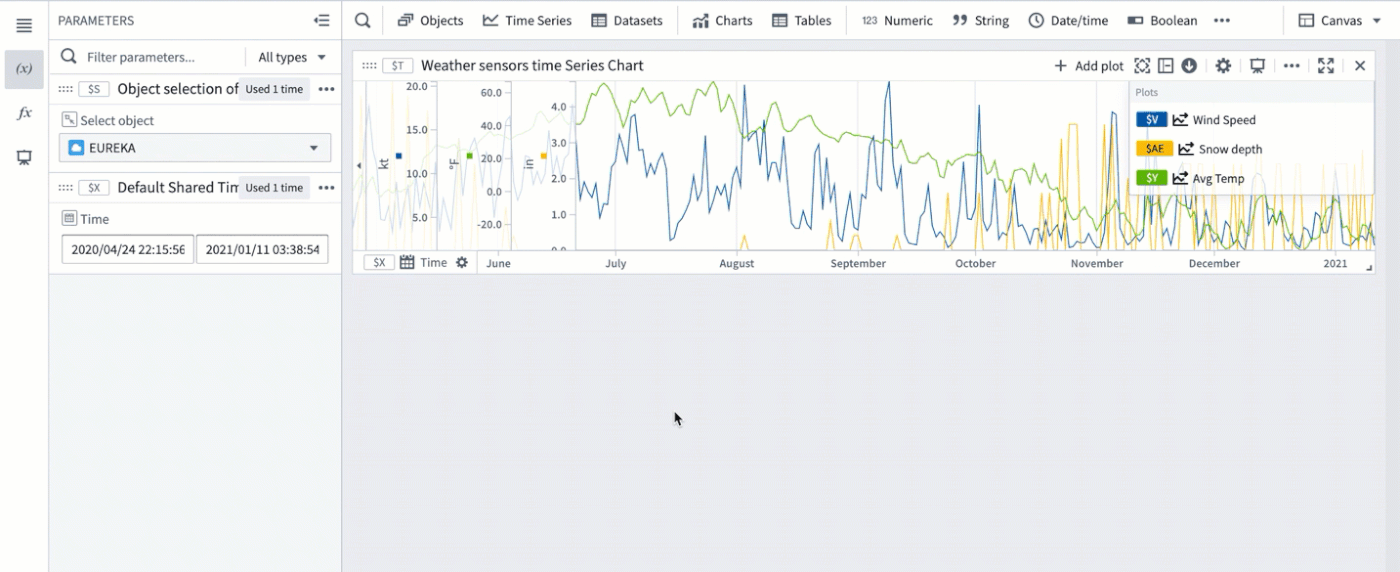Click the $S variable tag

coord(94,89)
